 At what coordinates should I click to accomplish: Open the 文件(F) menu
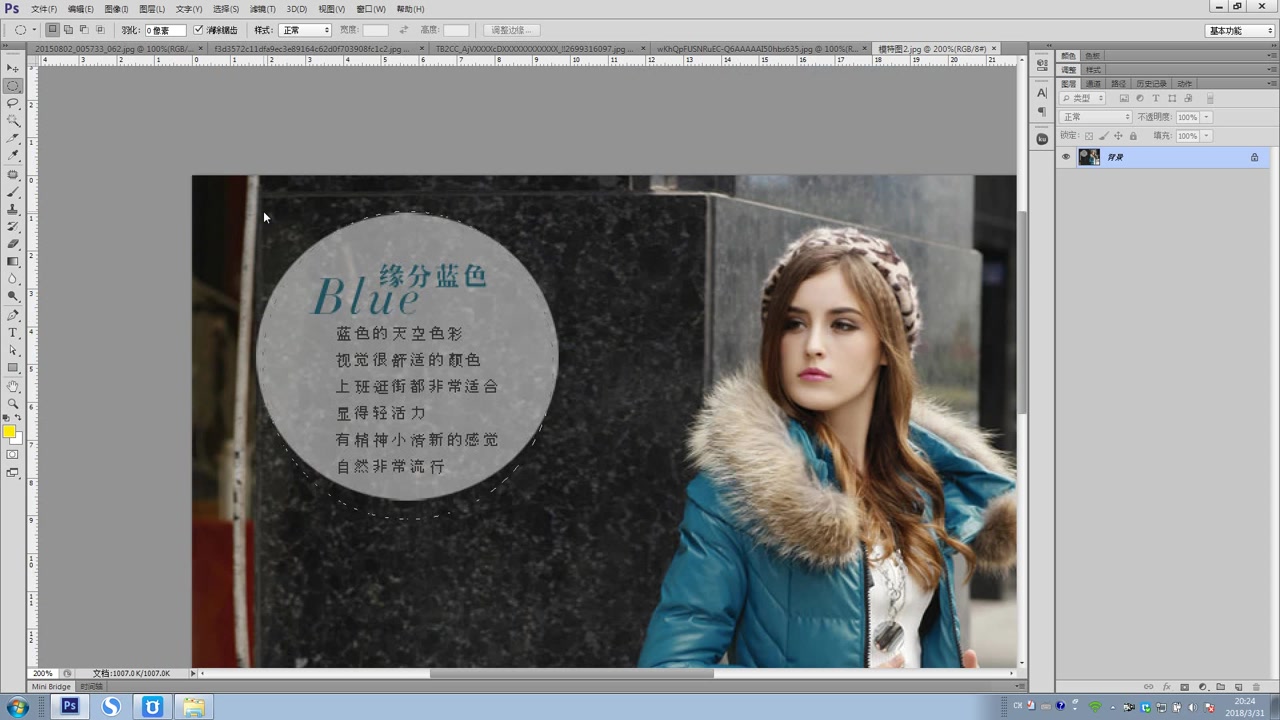[x=44, y=9]
